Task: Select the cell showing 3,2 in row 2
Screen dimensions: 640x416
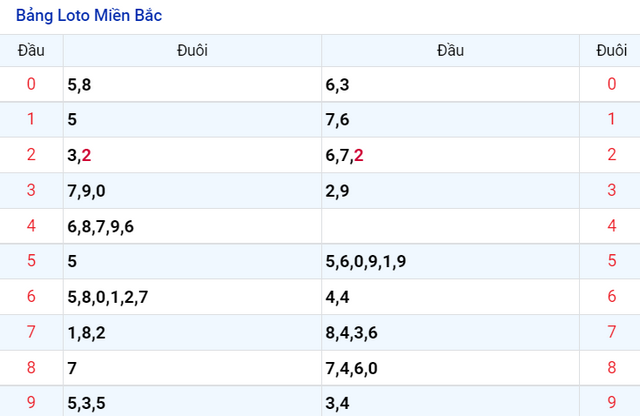Action: tap(192, 155)
